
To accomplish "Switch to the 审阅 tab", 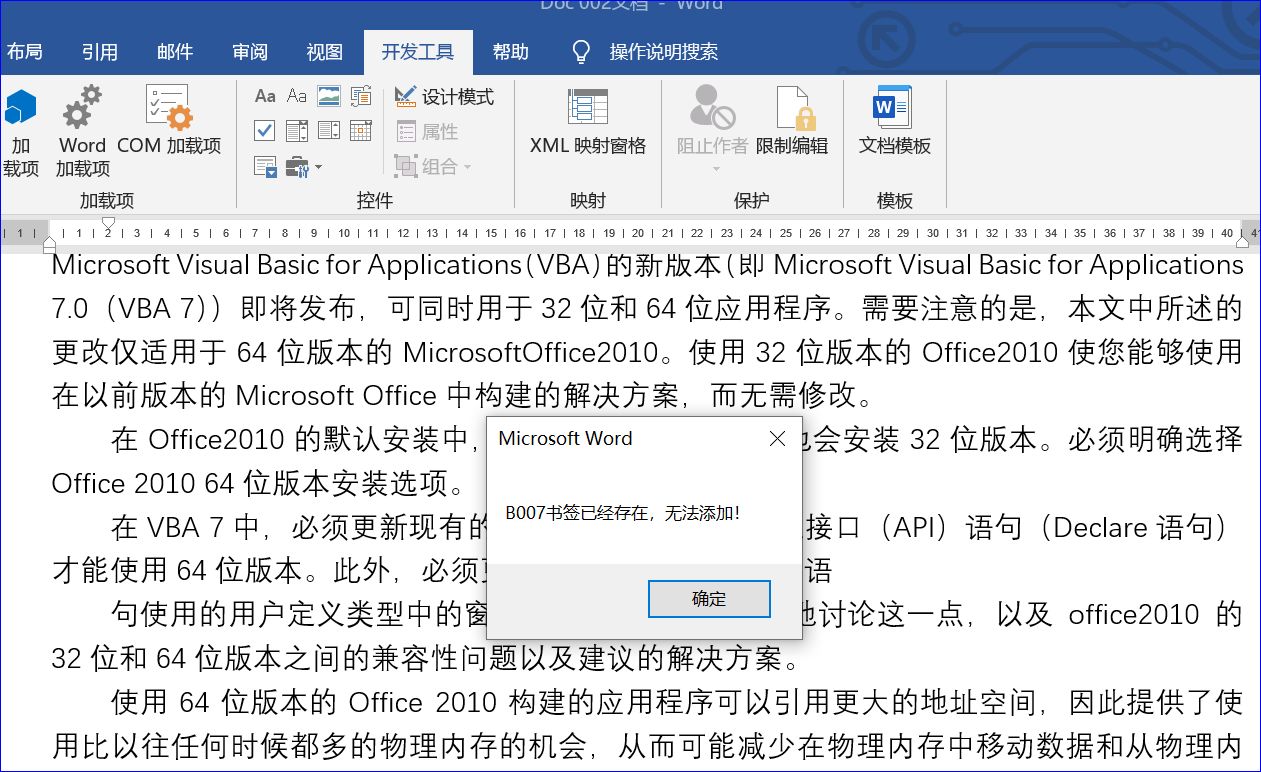I will 250,52.
